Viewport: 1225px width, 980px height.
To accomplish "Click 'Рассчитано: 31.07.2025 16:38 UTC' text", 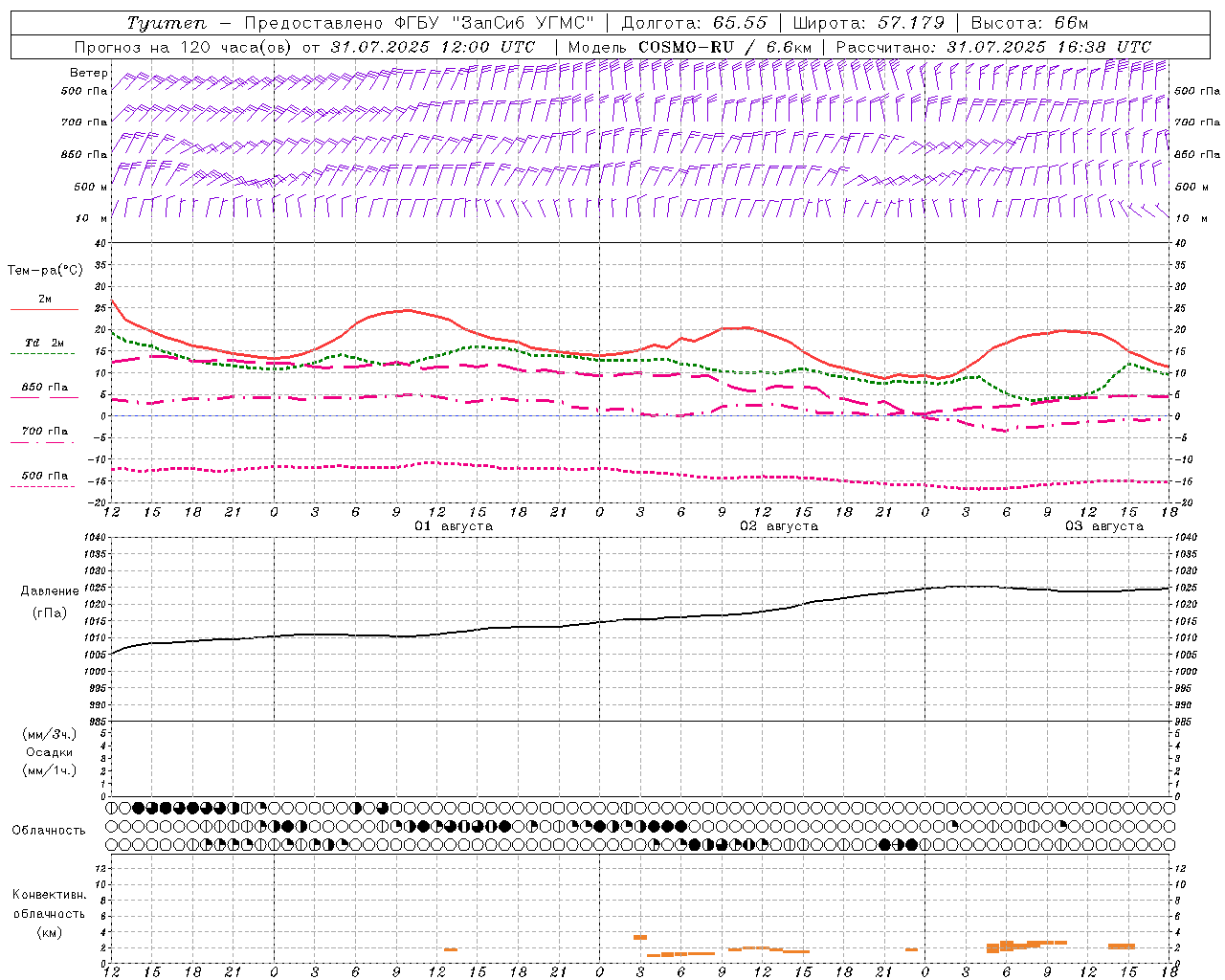I will (993, 47).
